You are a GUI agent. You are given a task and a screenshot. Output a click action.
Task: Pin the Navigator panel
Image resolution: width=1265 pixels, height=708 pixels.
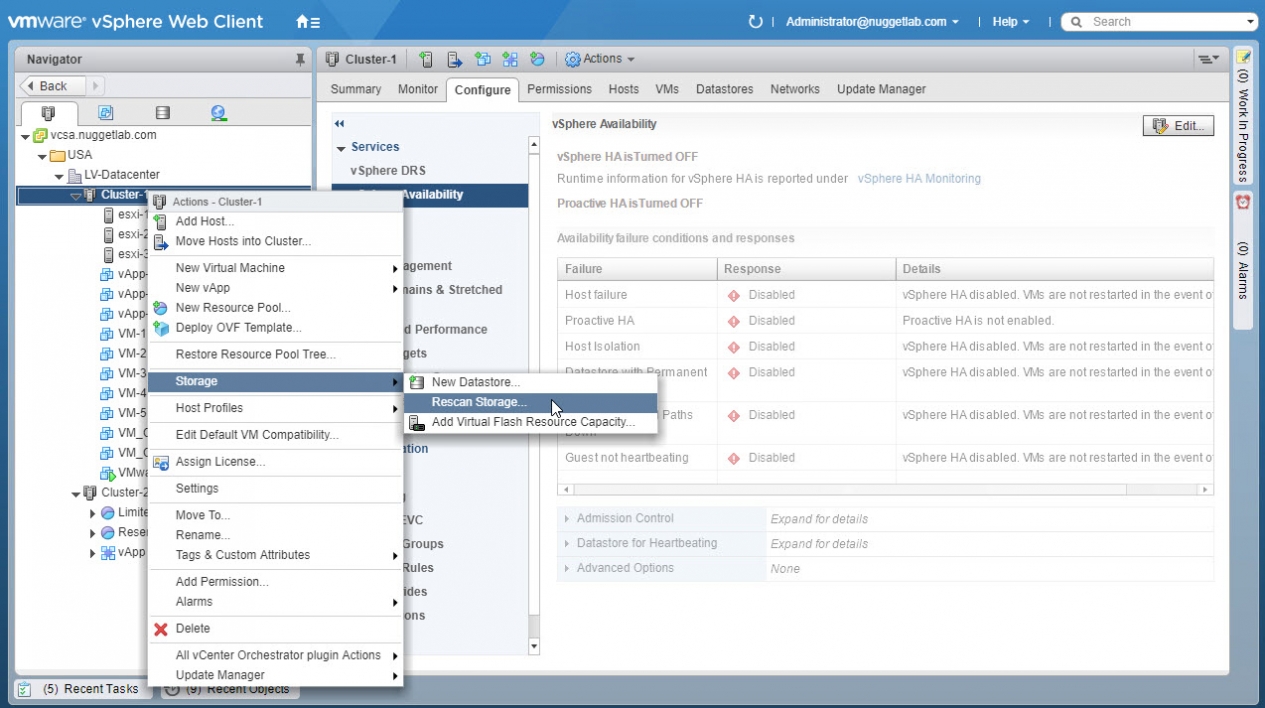pyautogui.click(x=300, y=60)
